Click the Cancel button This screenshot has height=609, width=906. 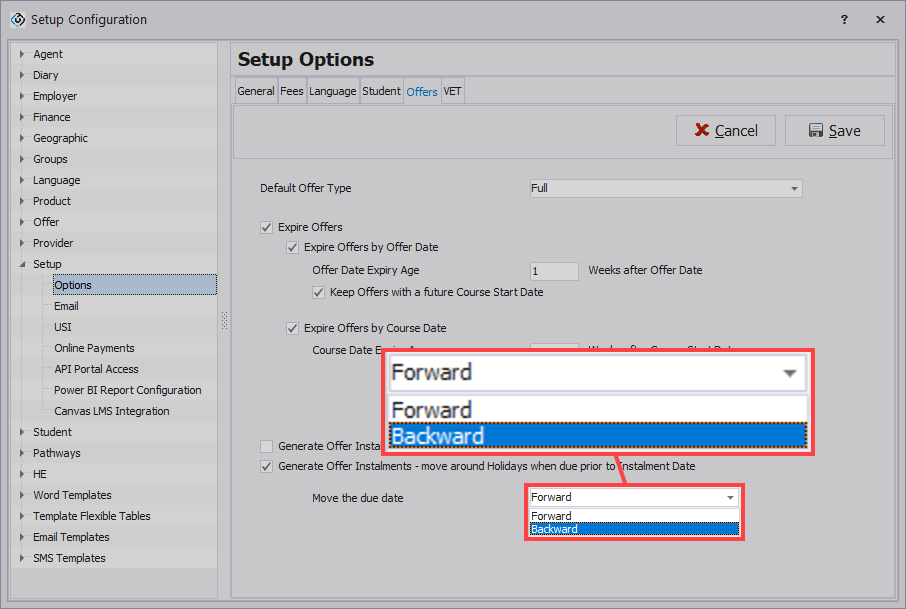[725, 131]
